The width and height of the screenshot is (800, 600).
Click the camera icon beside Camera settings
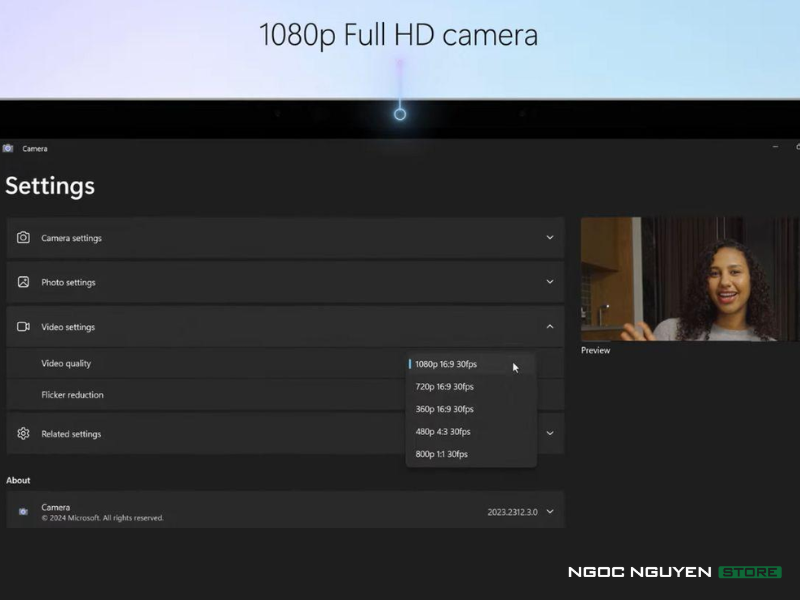[23, 238]
